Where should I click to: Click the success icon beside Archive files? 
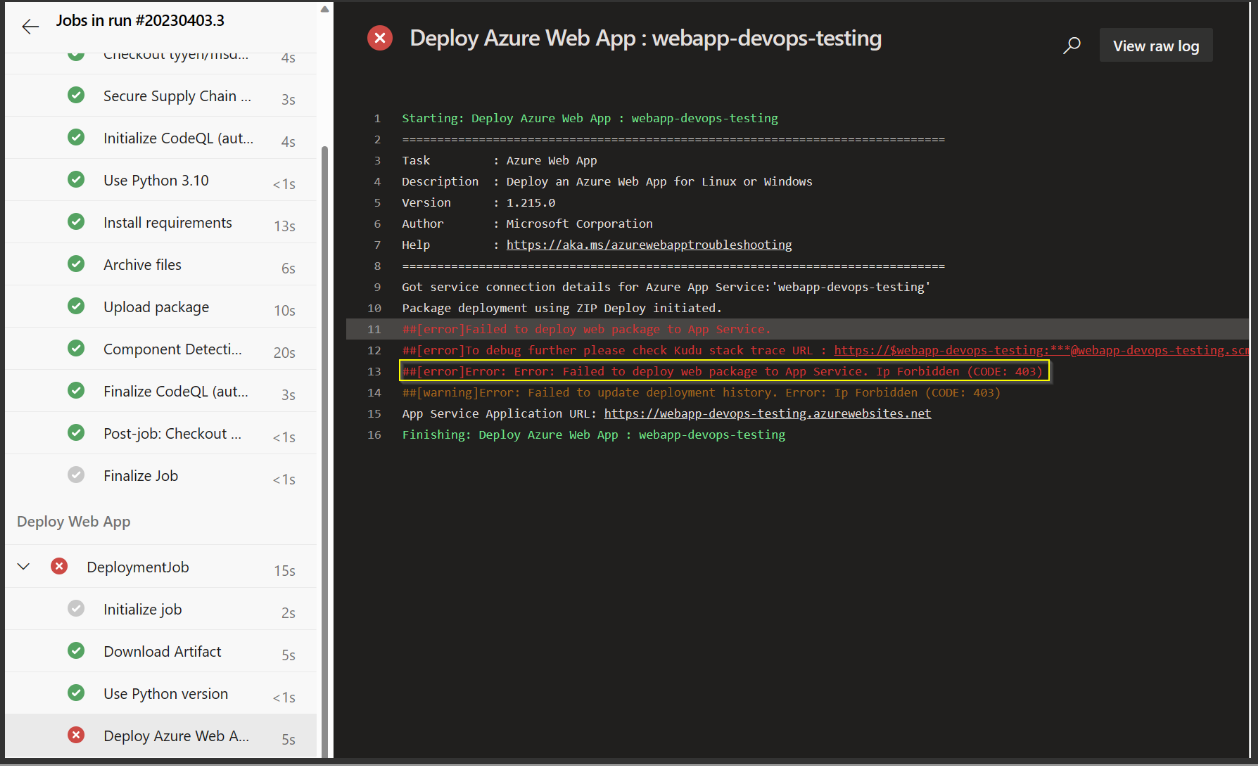(x=76, y=264)
